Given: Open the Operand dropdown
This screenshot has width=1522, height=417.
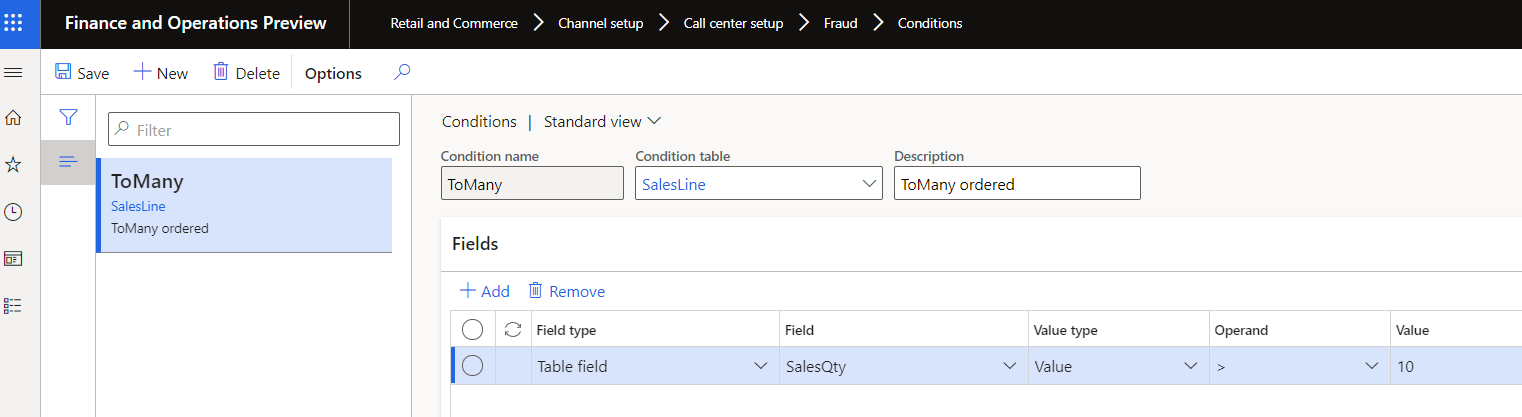Looking at the screenshot, I should (1369, 366).
